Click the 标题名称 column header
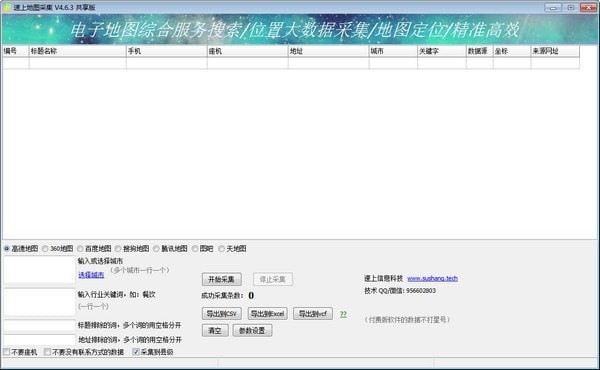Image resolution: width=600 pixels, height=370 pixels. 77,51
